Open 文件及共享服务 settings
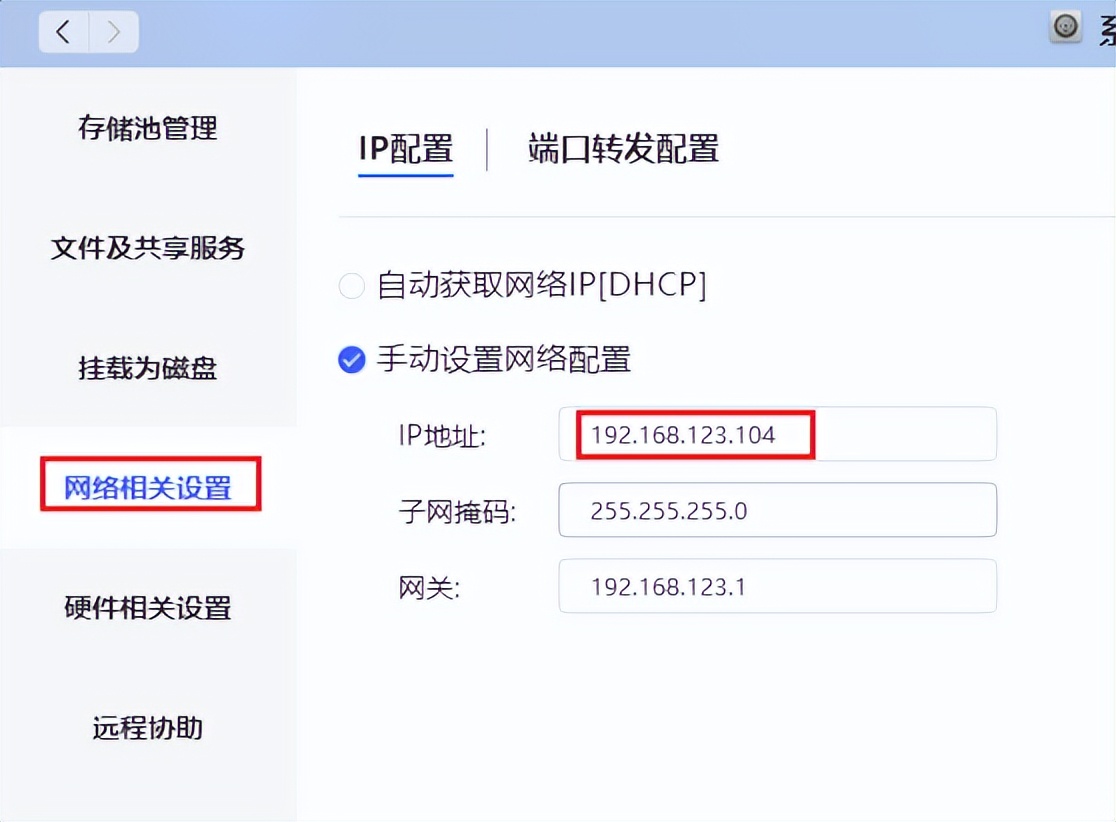Screen dimensions: 1116x822 pyautogui.click(x=148, y=248)
